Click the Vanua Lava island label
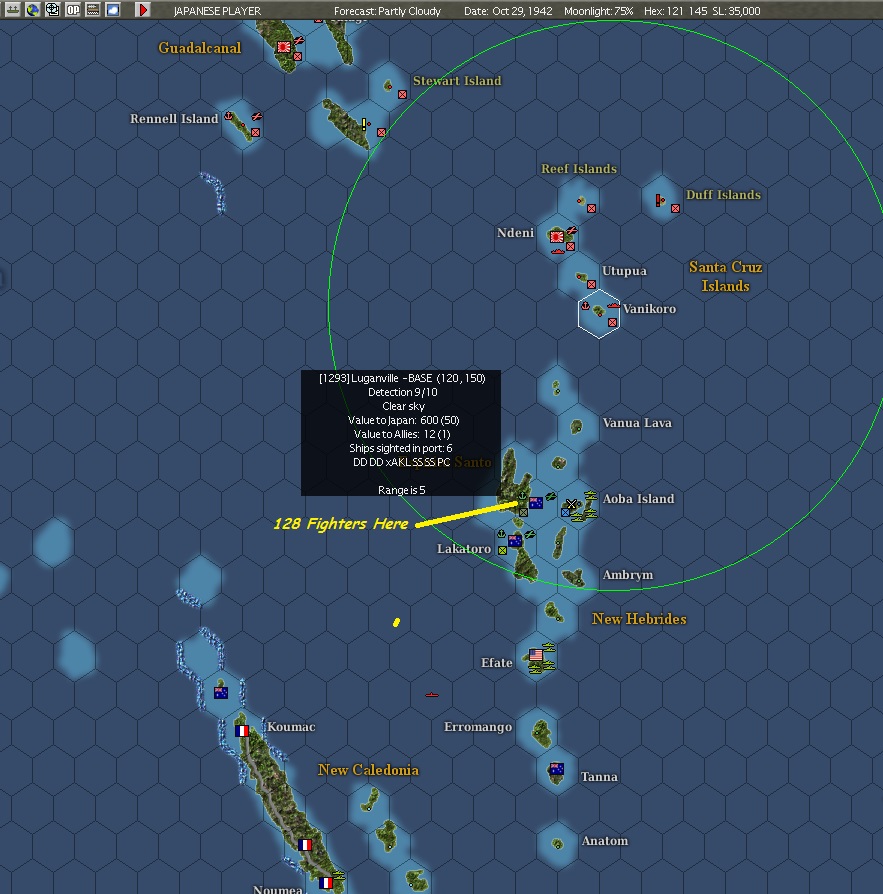 637,422
